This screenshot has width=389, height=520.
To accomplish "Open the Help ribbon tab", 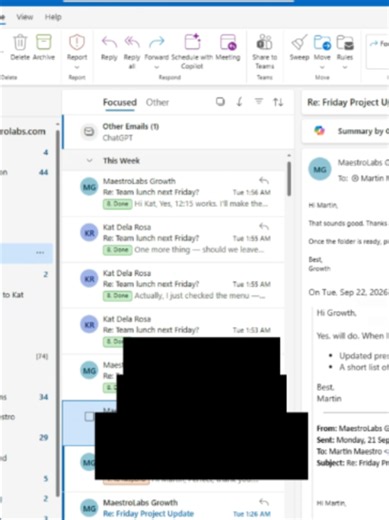I will tap(53, 17).
